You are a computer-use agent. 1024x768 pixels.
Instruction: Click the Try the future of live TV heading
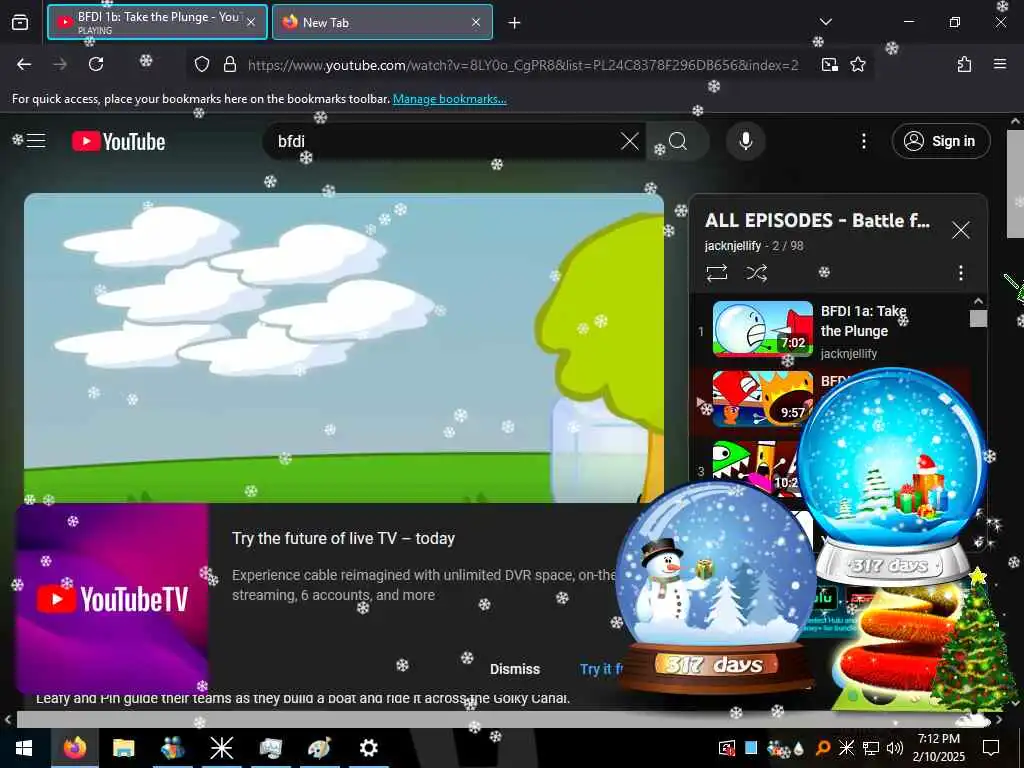[x=344, y=538]
